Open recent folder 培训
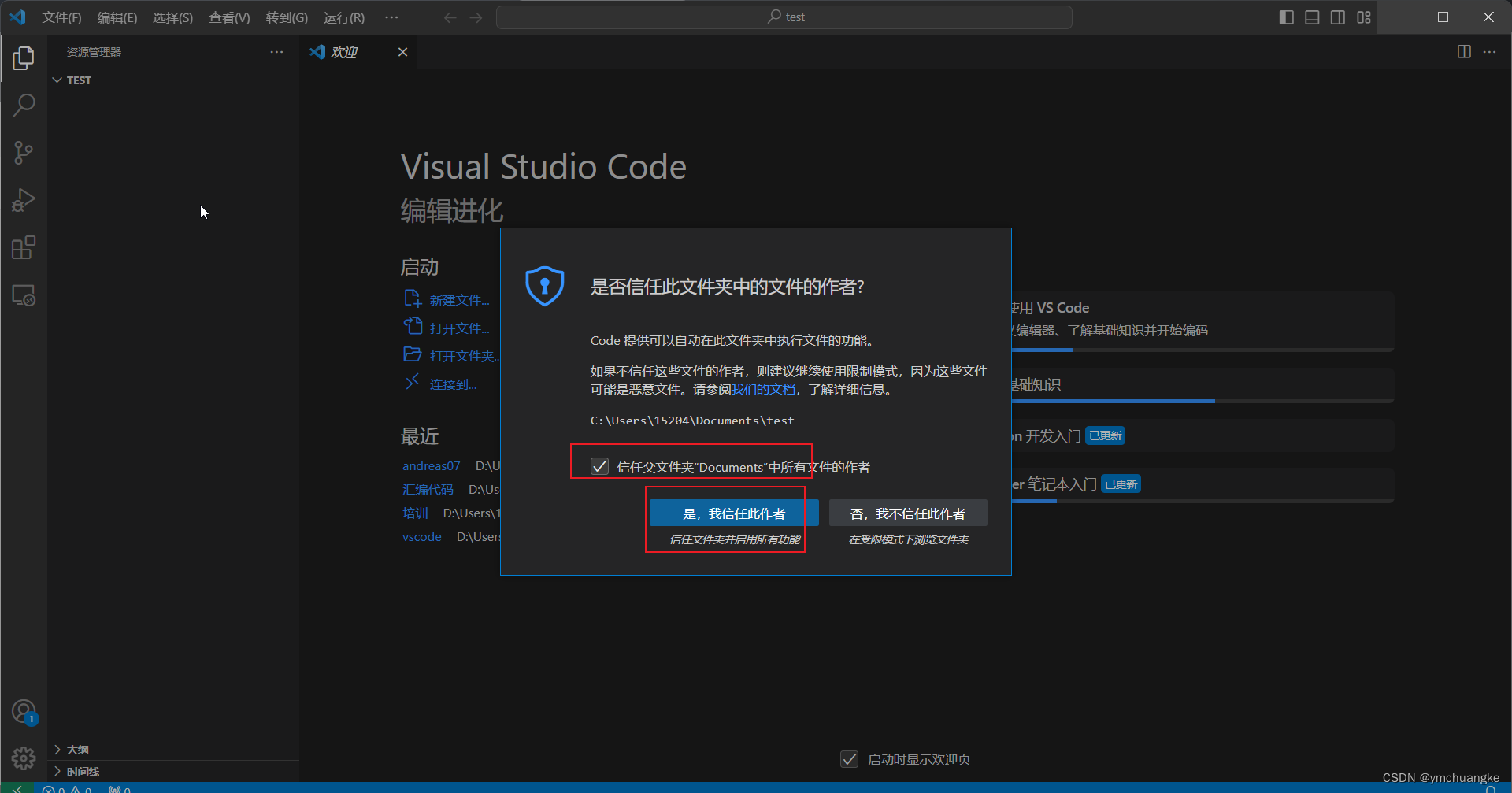 tap(415, 513)
